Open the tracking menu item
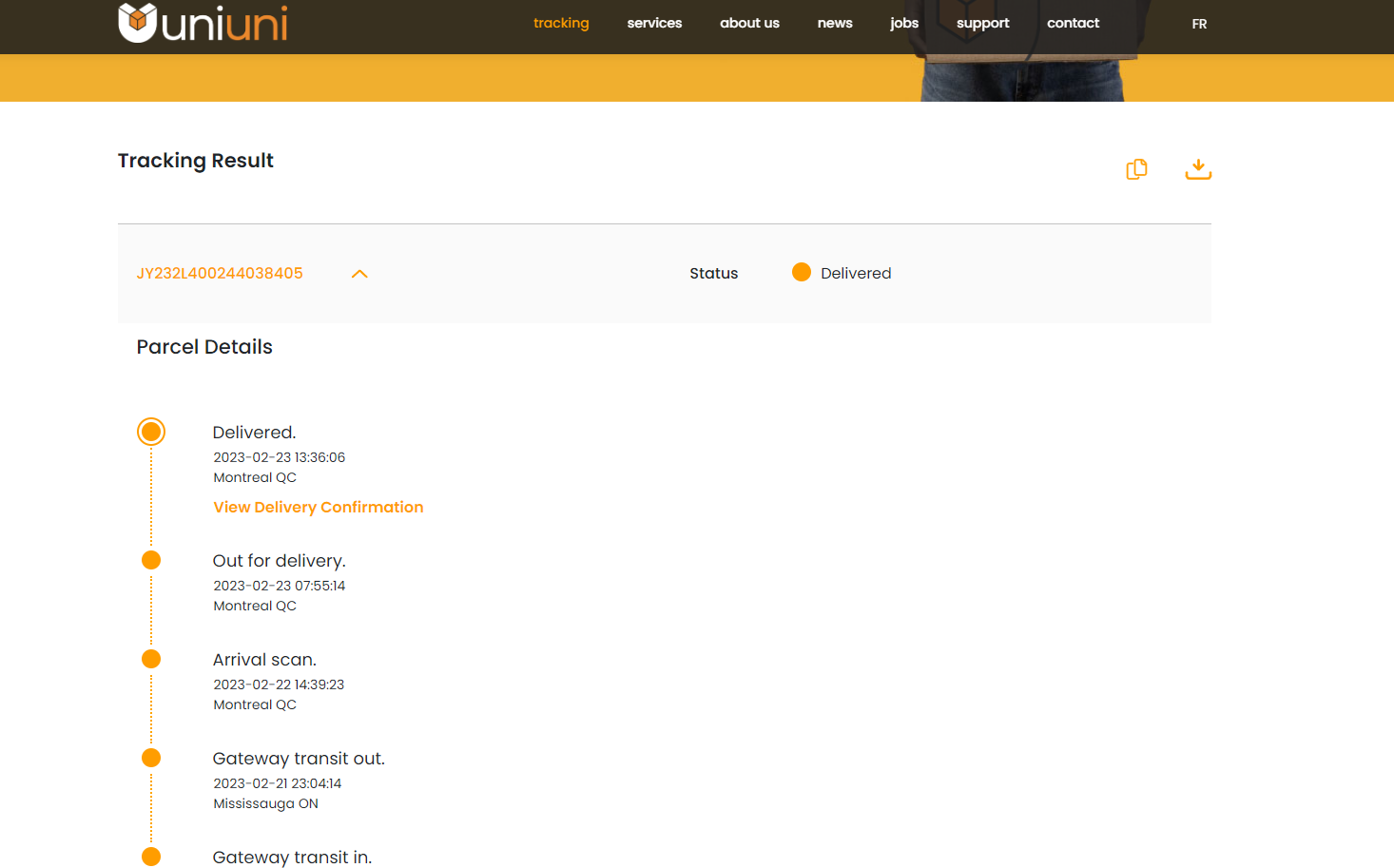 [561, 23]
